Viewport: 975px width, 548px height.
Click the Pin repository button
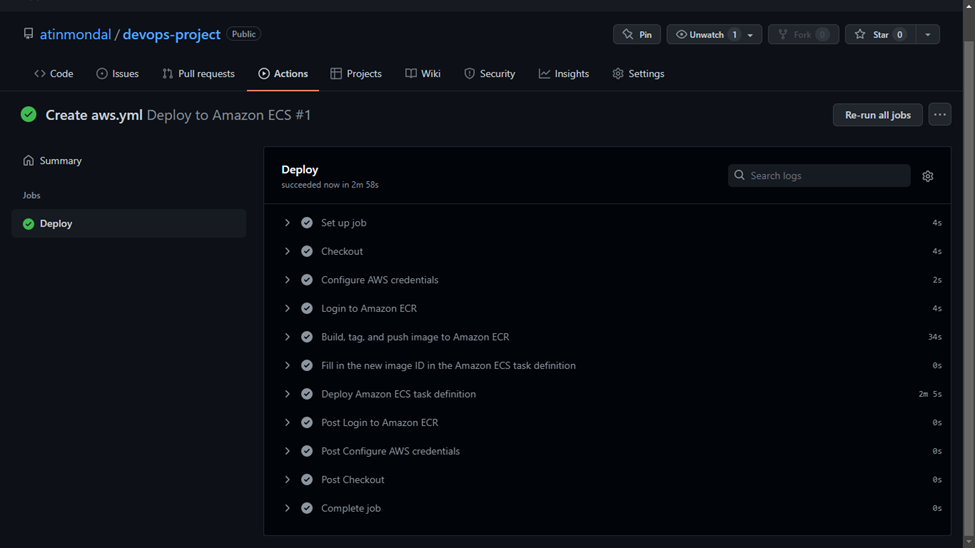click(x=637, y=35)
